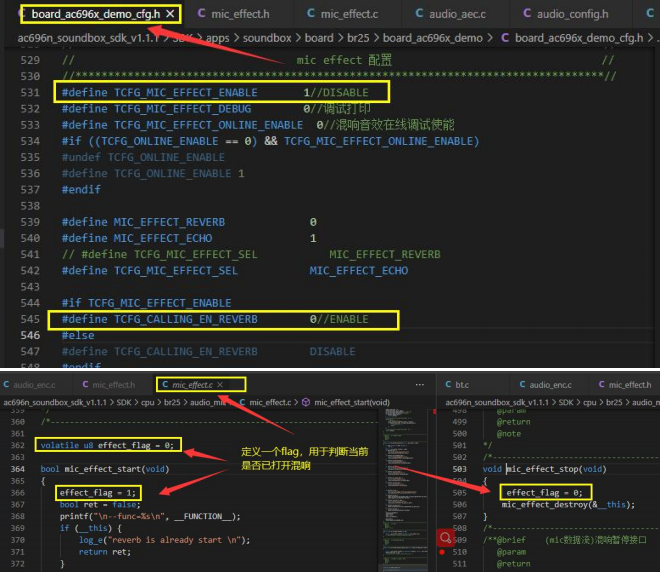This screenshot has height=572, width=660.
Task: Open the apps breadcrumb segment
Action: tap(218, 38)
